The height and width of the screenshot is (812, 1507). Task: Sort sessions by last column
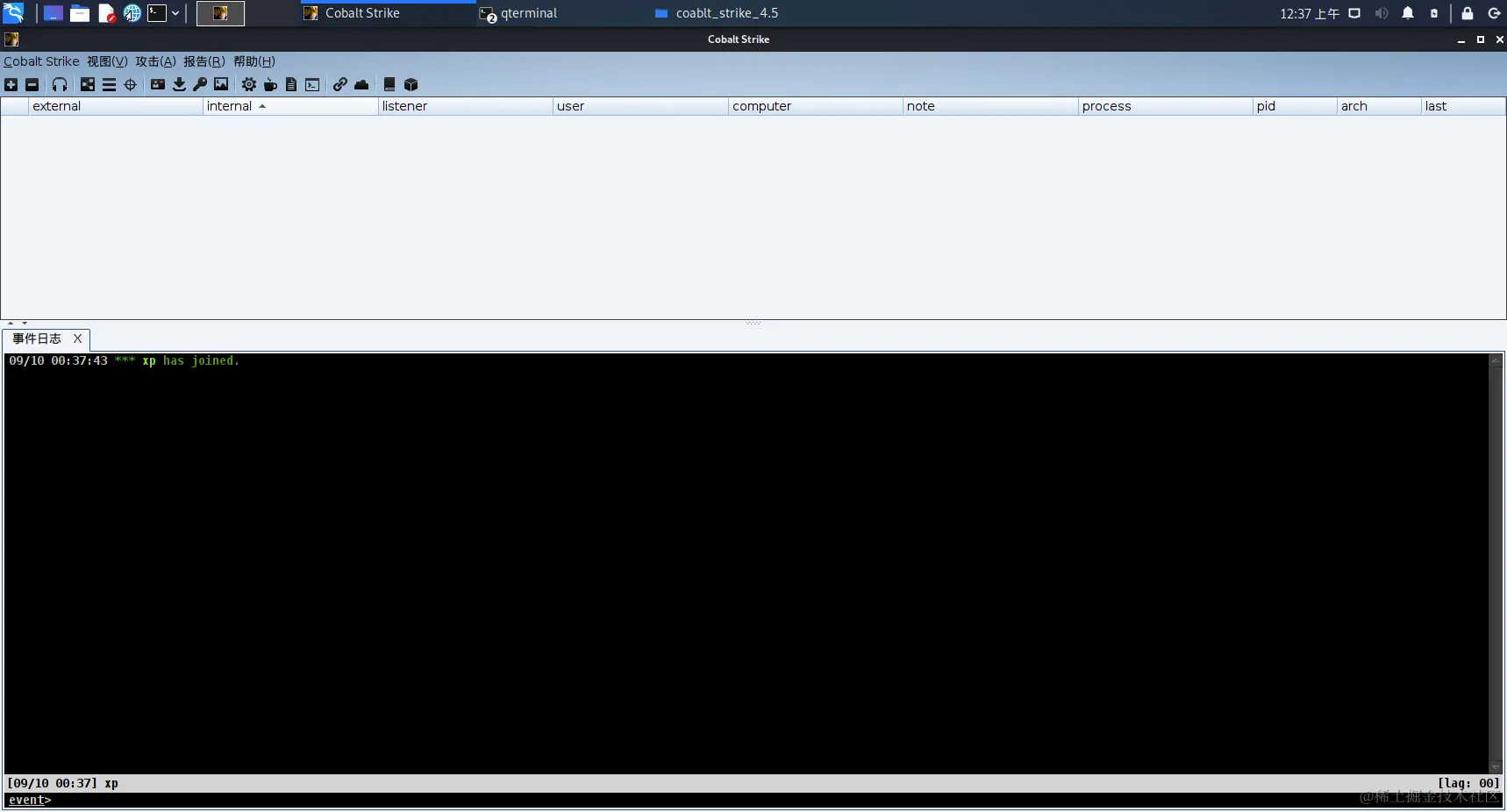[1464, 106]
